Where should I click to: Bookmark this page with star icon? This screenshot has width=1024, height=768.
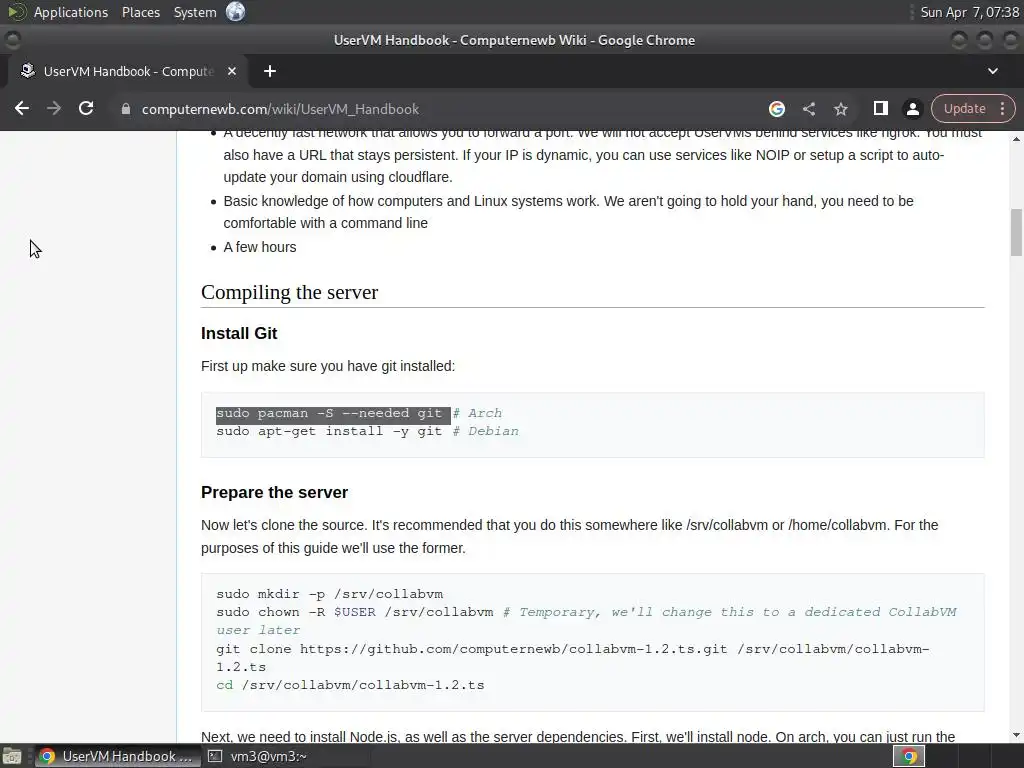pyautogui.click(x=840, y=109)
